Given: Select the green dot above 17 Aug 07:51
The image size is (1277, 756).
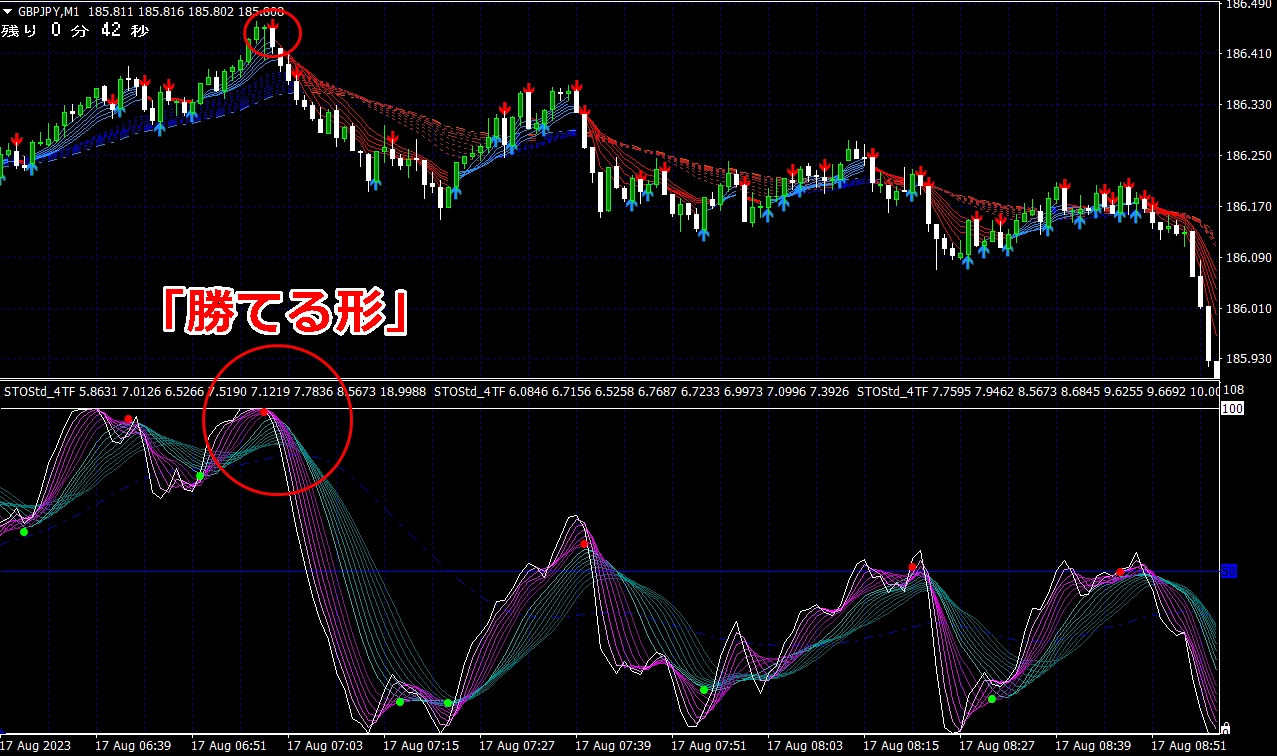Looking at the screenshot, I should [704, 690].
